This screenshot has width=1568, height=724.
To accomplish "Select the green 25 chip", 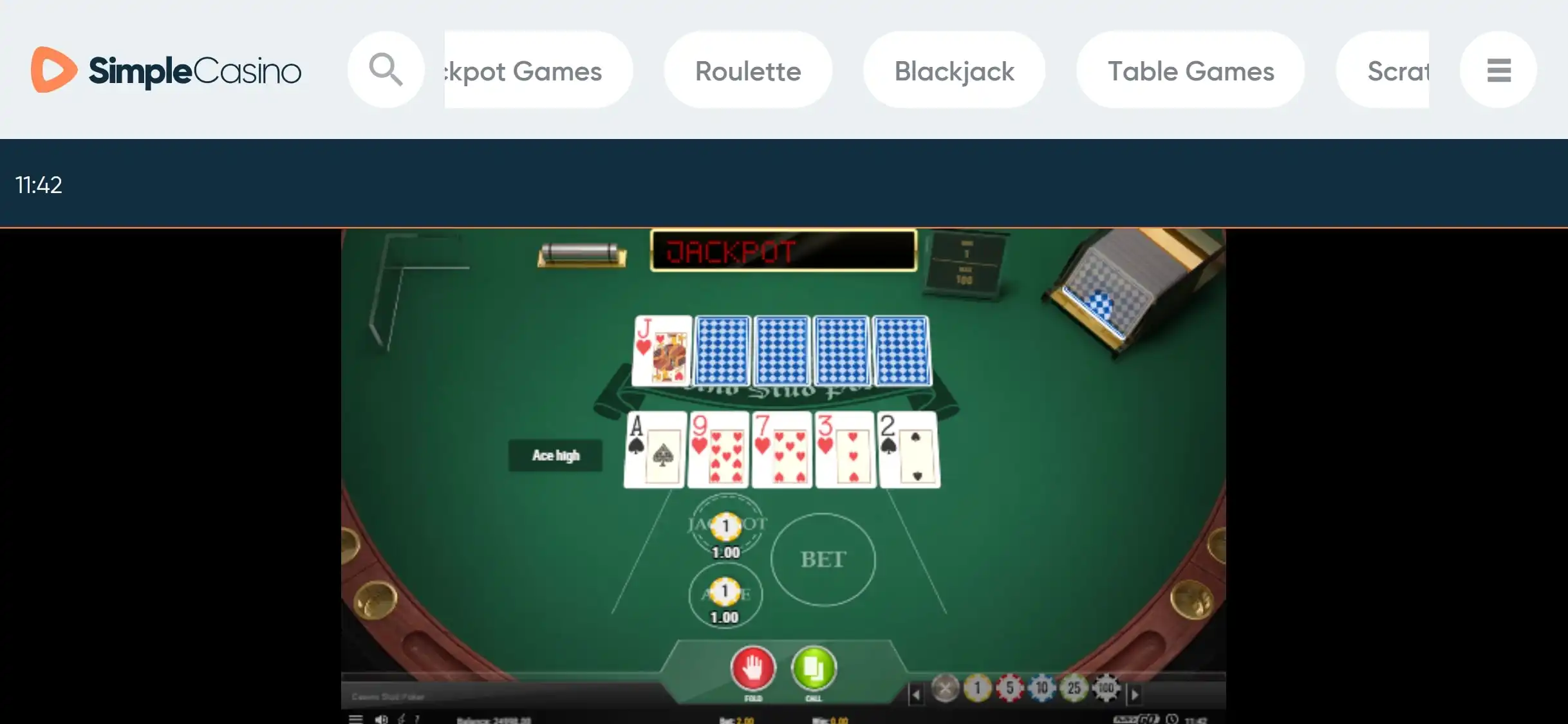I will [1074, 689].
